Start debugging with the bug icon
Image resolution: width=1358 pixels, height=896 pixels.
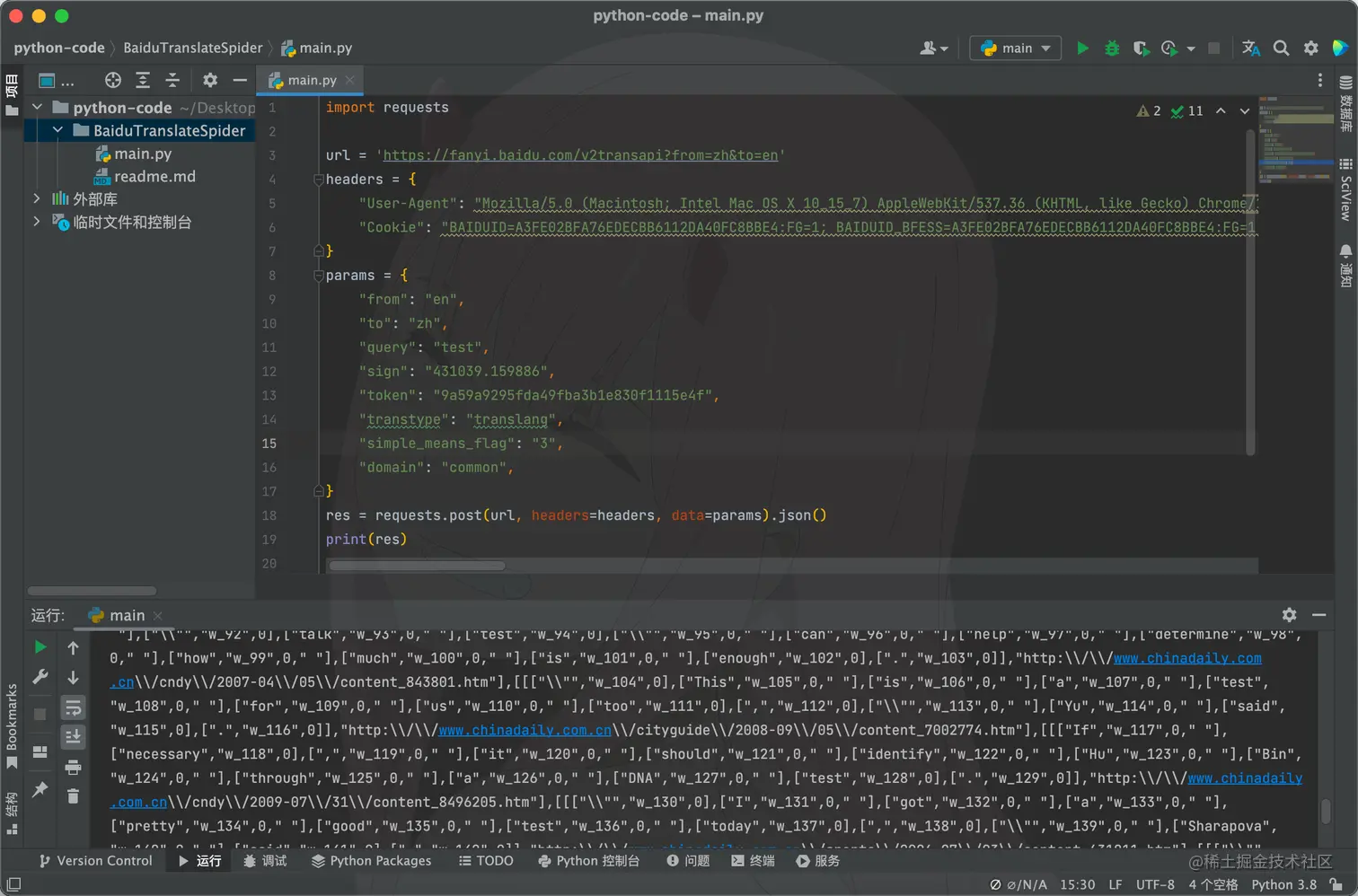click(1112, 48)
